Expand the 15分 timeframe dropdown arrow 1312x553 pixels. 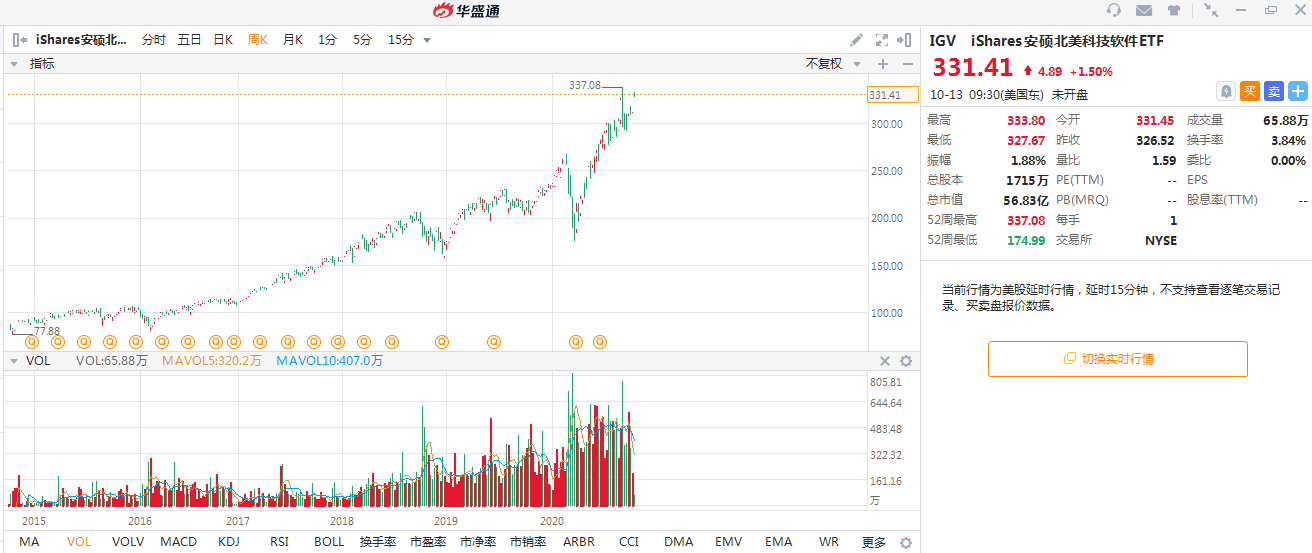427,40
